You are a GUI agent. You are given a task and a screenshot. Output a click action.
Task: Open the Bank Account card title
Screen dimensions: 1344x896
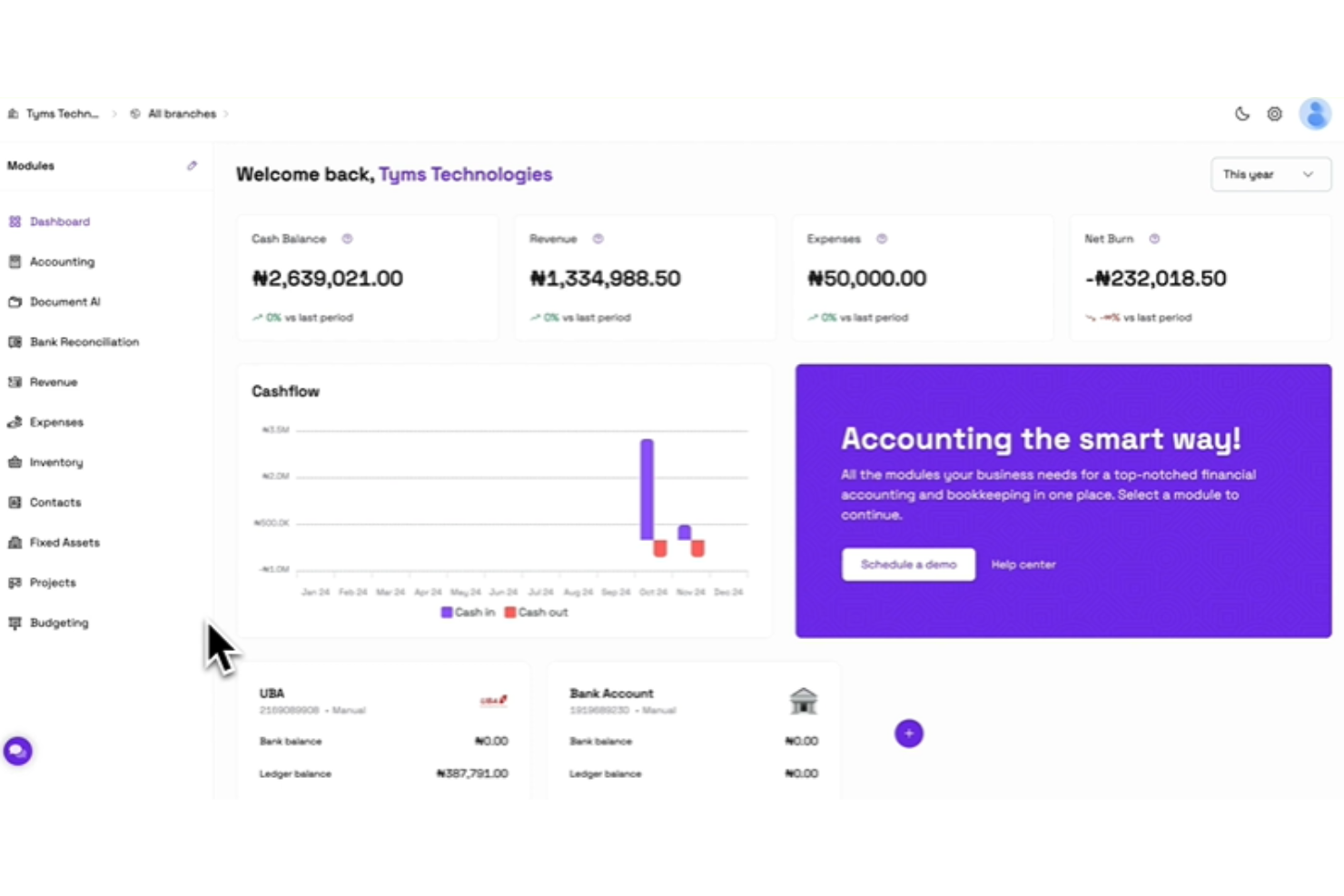tap(611, 693)
